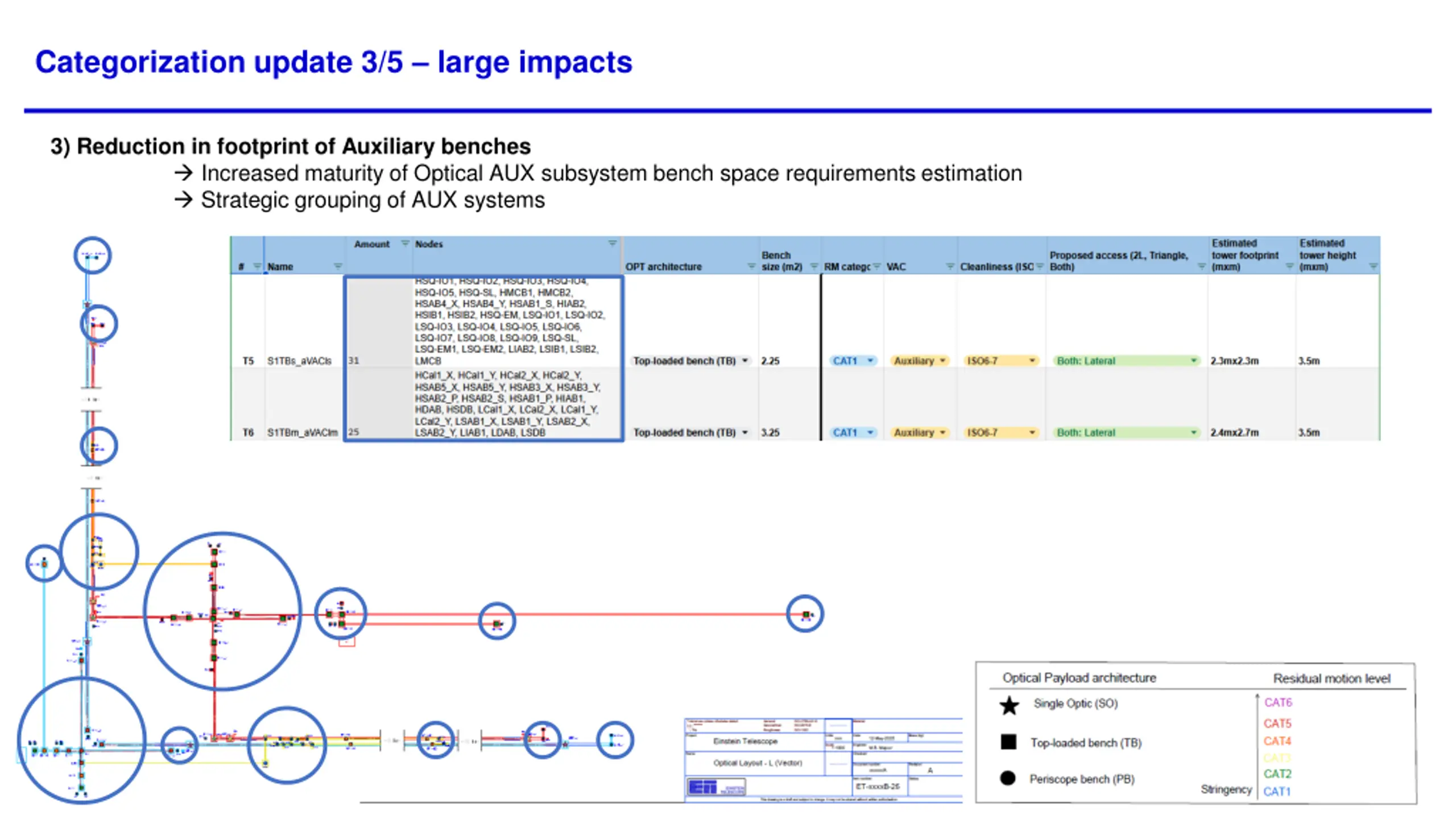
Task: Click the tower footprint value 2.3mx2.3m
Action: tap(1235, 361)
